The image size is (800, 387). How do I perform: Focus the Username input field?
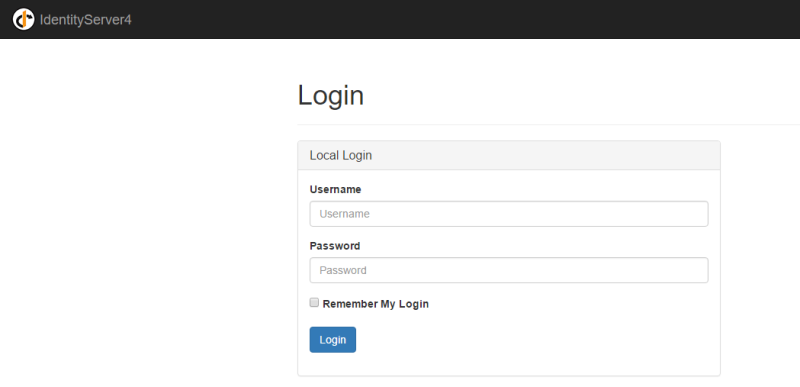(x=509, y=214)
